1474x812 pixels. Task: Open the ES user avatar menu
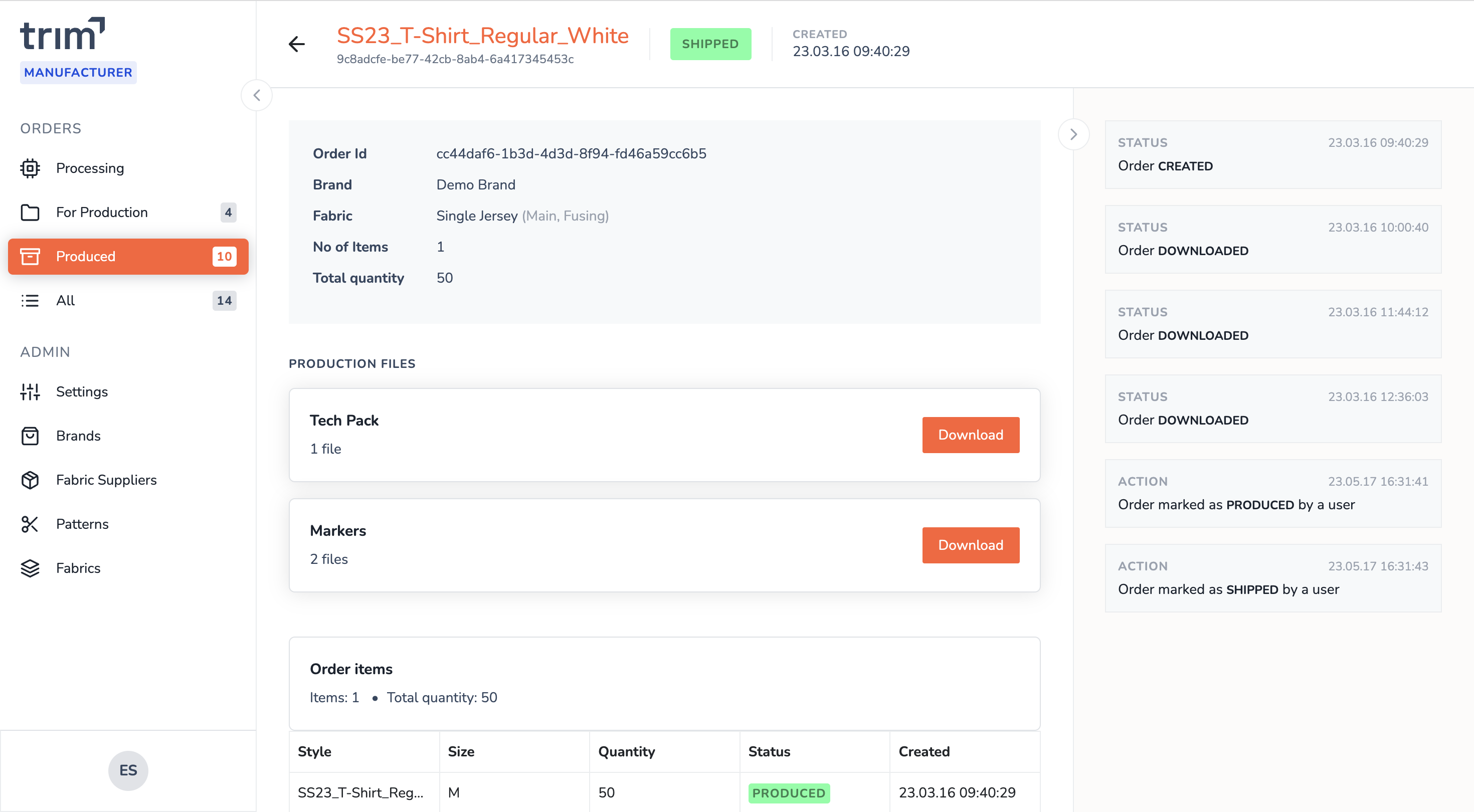tap(128, 770)
